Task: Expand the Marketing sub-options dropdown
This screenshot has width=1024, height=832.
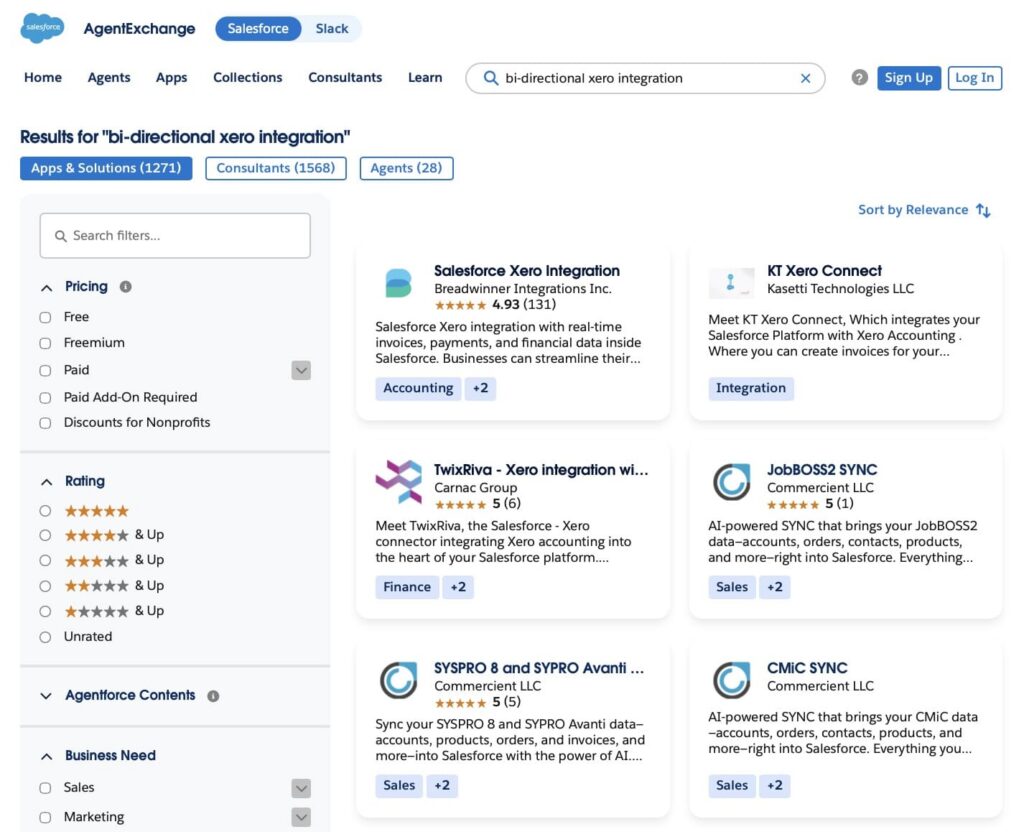Action: (301, 817)
